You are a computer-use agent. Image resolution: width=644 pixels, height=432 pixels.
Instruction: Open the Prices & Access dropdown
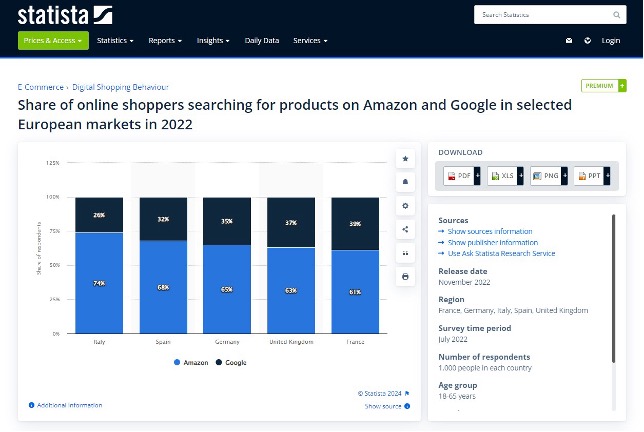[x=53, y=41]
